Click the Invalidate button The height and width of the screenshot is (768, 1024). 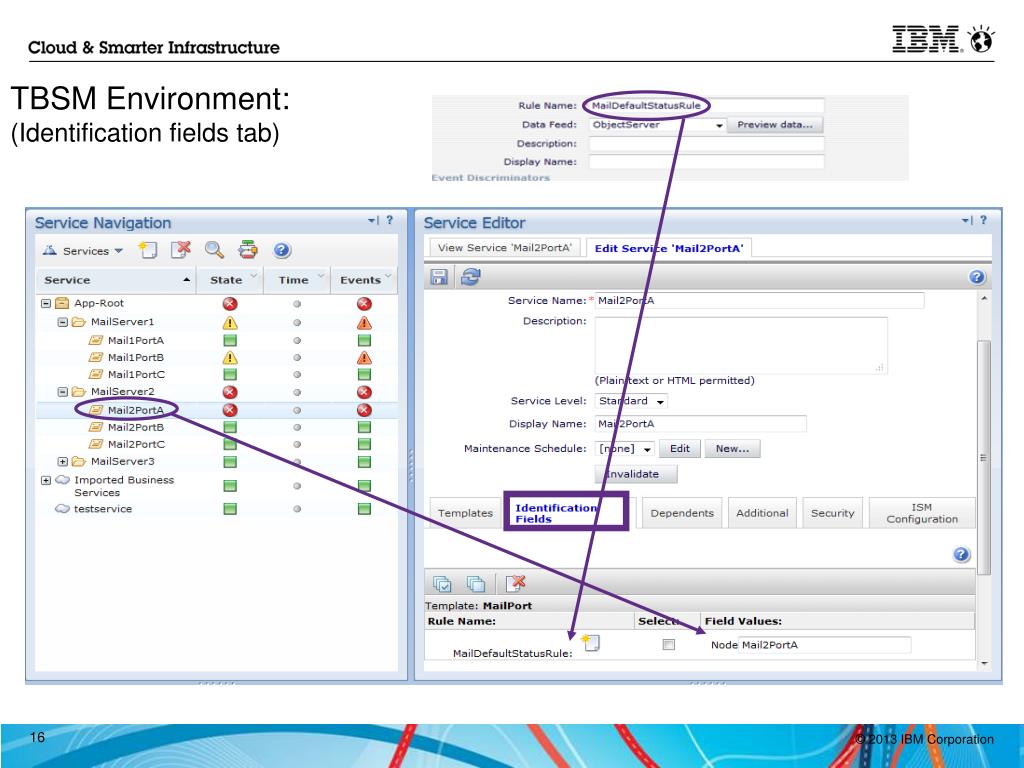tap(635, 474)
